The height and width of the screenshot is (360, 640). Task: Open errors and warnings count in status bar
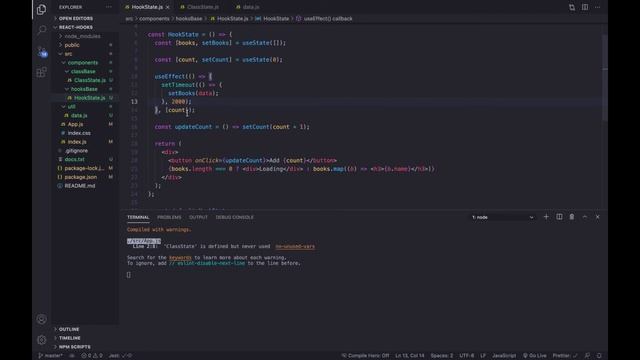pyautogui.click(x=92, y=356)
